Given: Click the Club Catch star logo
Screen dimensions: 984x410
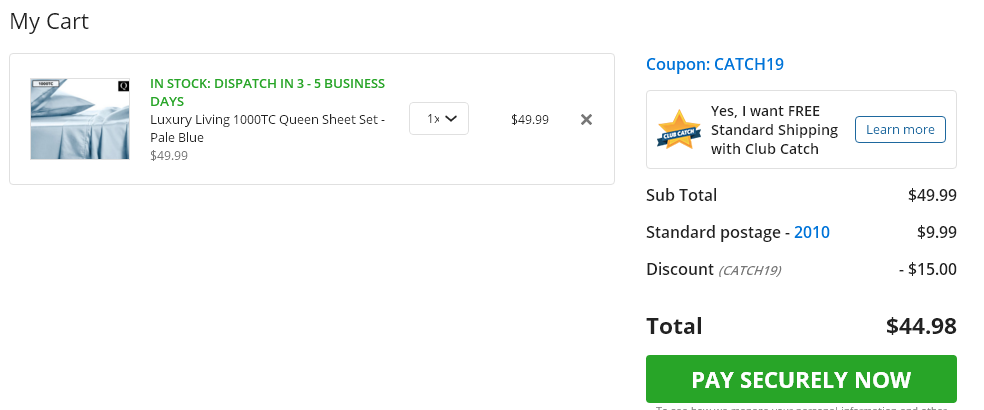Looking at the screenshot, I should 679,130.
